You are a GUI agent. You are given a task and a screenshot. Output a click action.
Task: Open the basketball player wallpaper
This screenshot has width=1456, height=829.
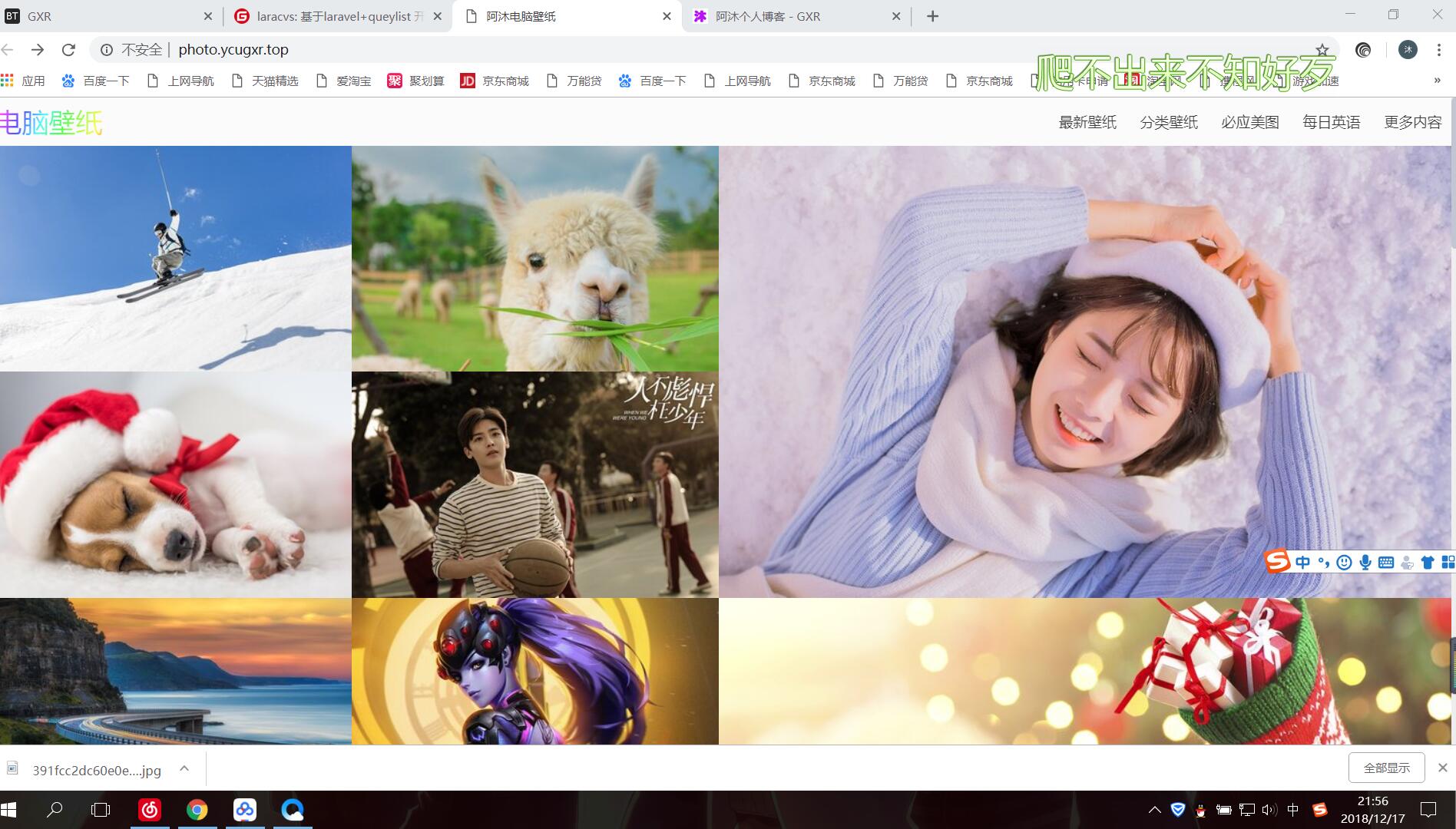(535, 485)
